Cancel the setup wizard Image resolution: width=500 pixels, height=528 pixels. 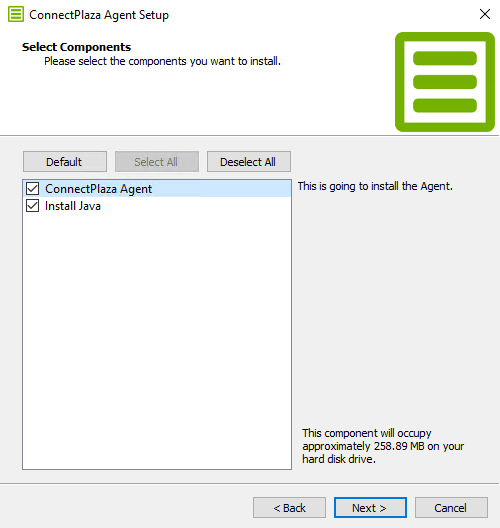click(451, 507)
